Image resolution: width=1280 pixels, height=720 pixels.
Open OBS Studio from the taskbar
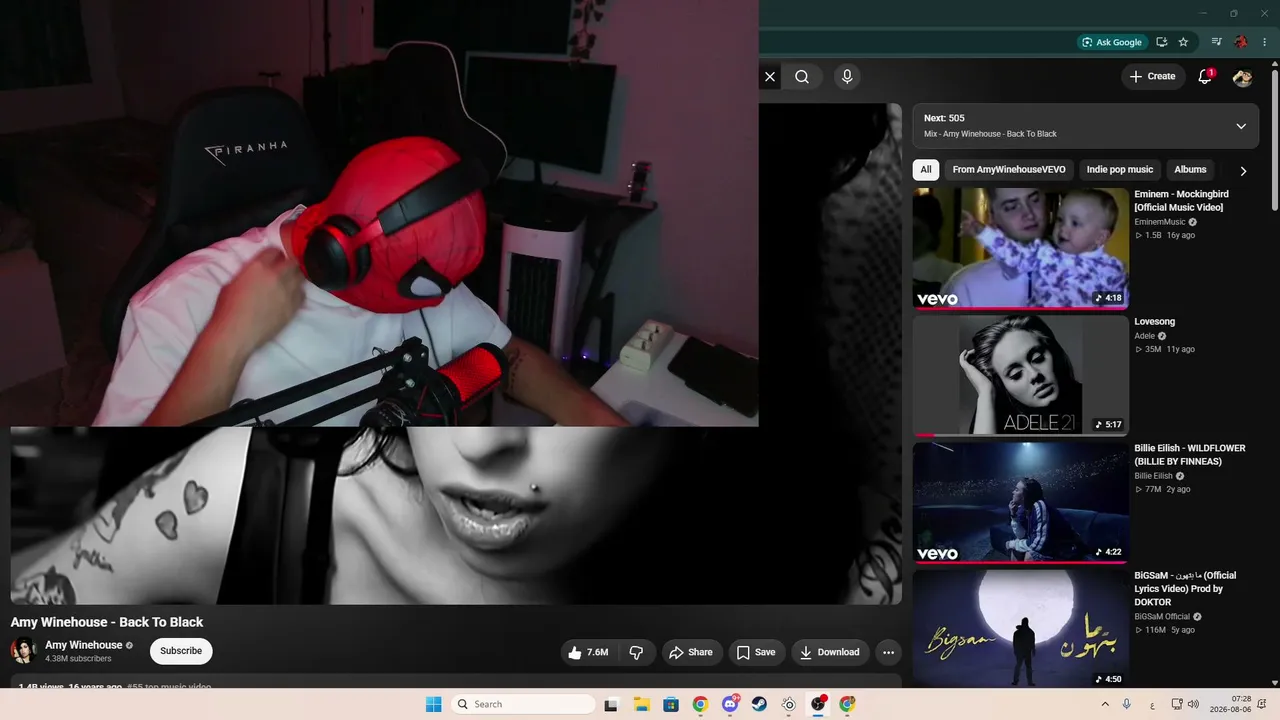(818, 704)
